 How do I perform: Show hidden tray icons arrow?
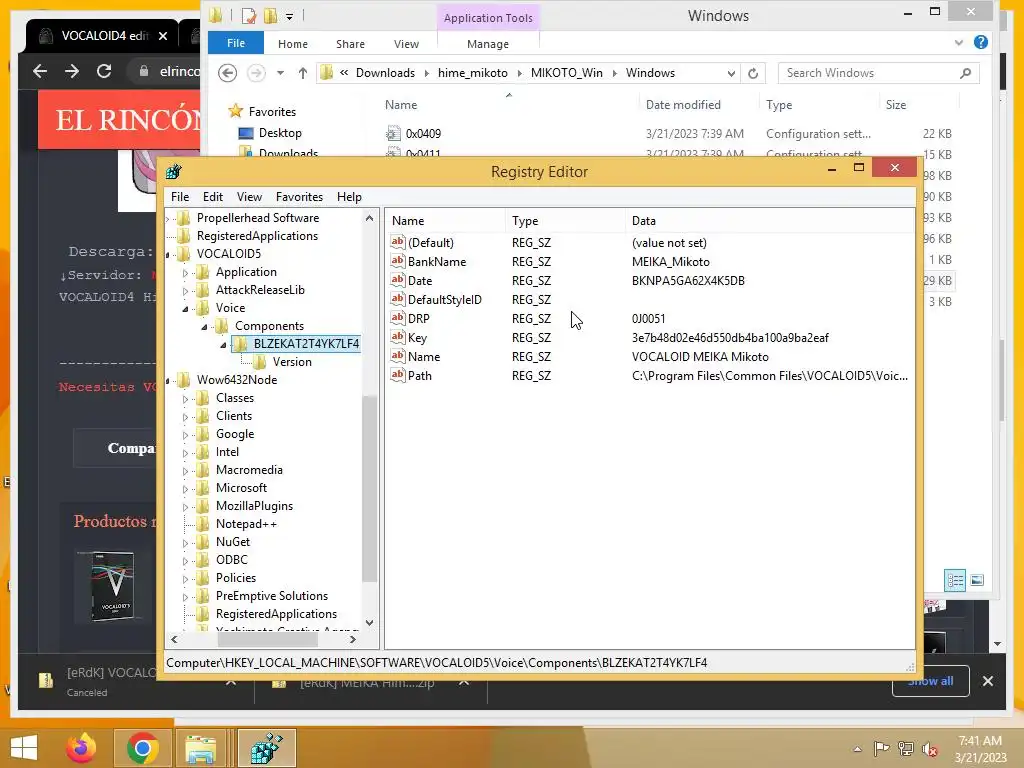click(x=857, y=749)
